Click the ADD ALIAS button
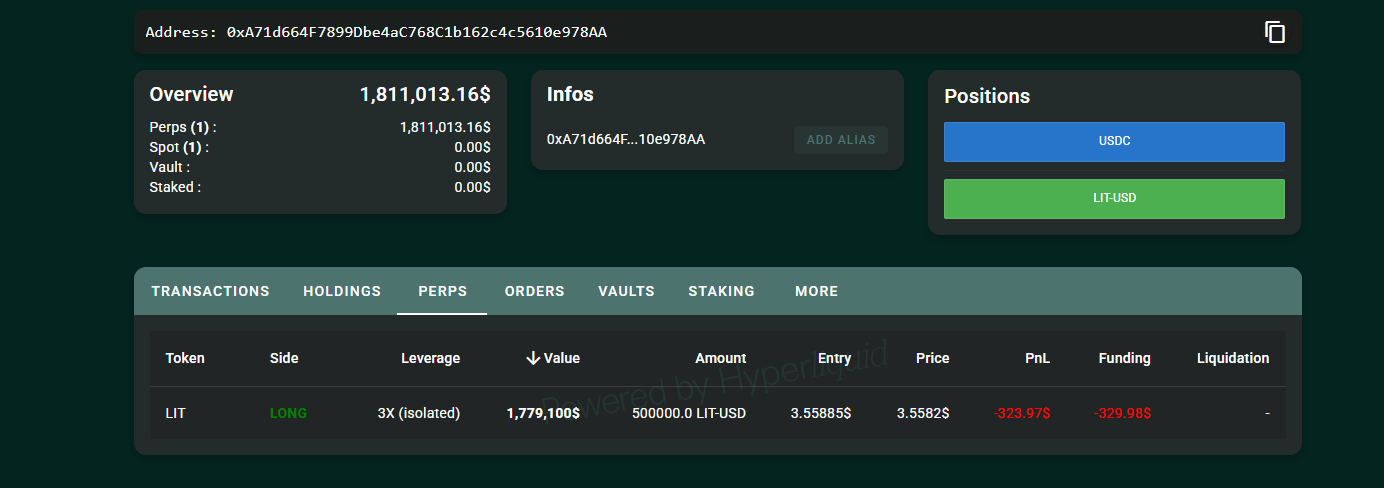Viewport: 1384px width, 488px height. (x=840, y=140)
